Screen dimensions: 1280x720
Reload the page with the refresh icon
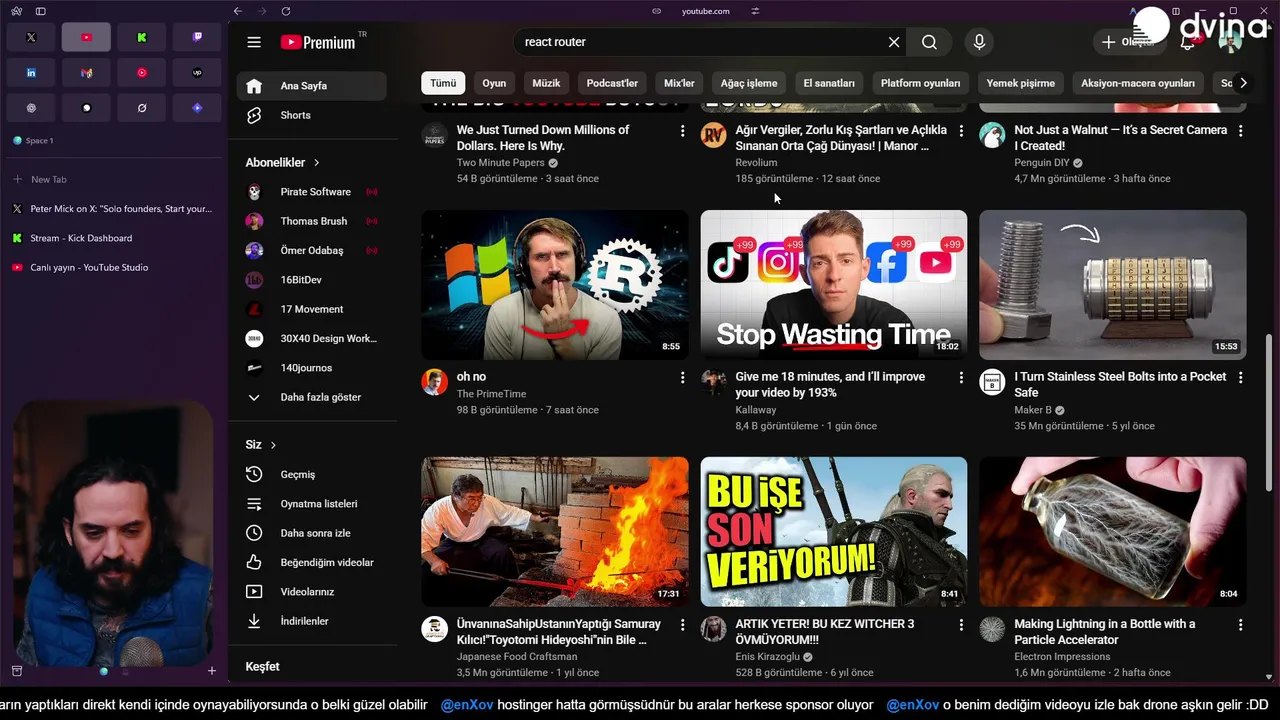tap(286, 11)
